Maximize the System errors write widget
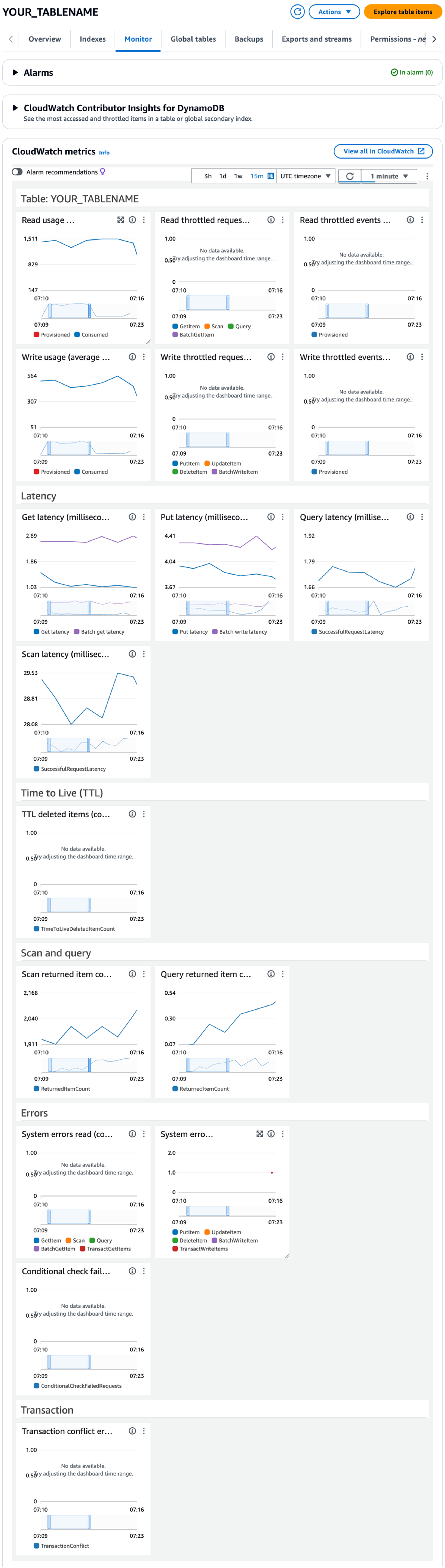 pos(259,1134)
